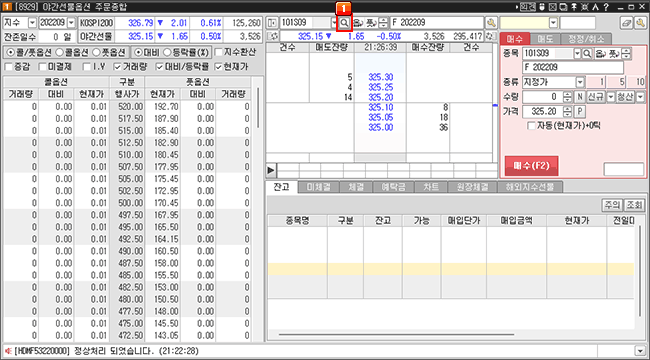Click the key icon beside the eraser icon
The height and width of the screenshot is (360, 650).
click(640, 23)
